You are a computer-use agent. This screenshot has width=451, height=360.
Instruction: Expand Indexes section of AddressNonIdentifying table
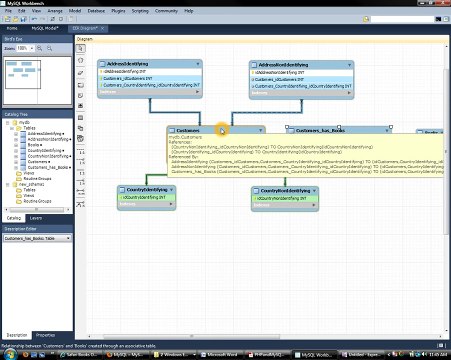(x=349, y=93)
